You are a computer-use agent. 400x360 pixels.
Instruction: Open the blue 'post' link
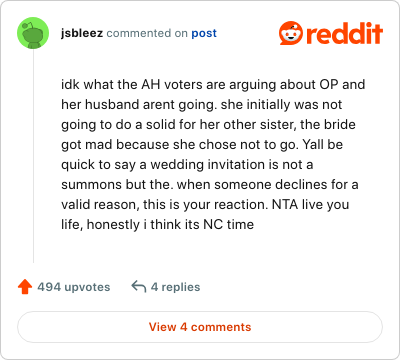[x=204, y=33]
